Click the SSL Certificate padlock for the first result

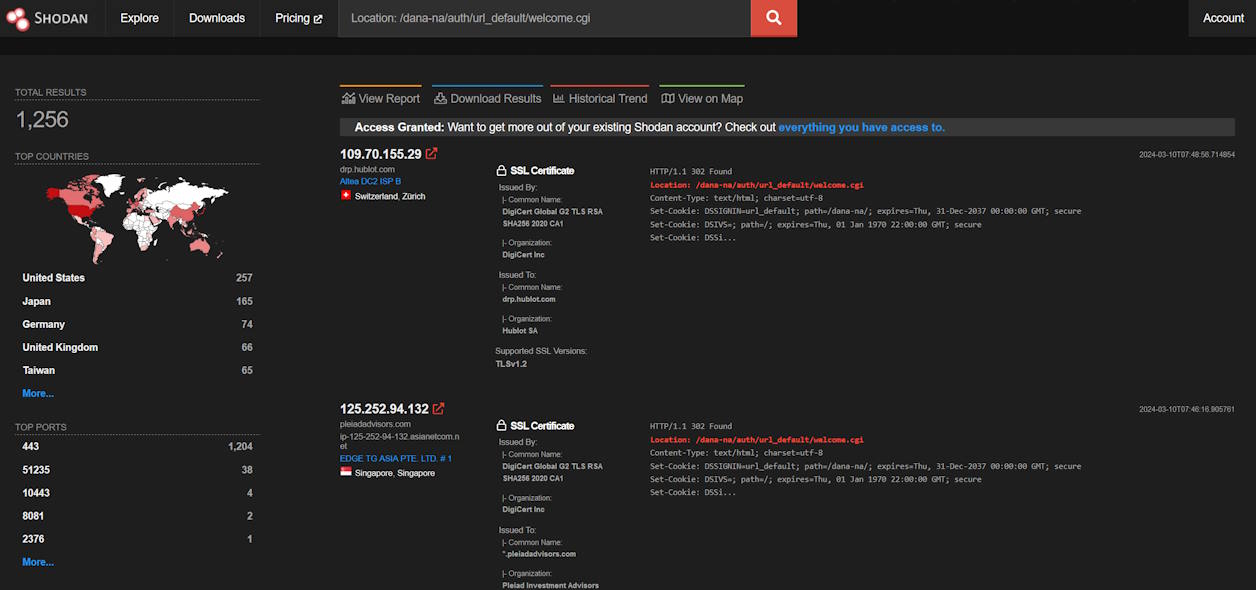[501, 170]
